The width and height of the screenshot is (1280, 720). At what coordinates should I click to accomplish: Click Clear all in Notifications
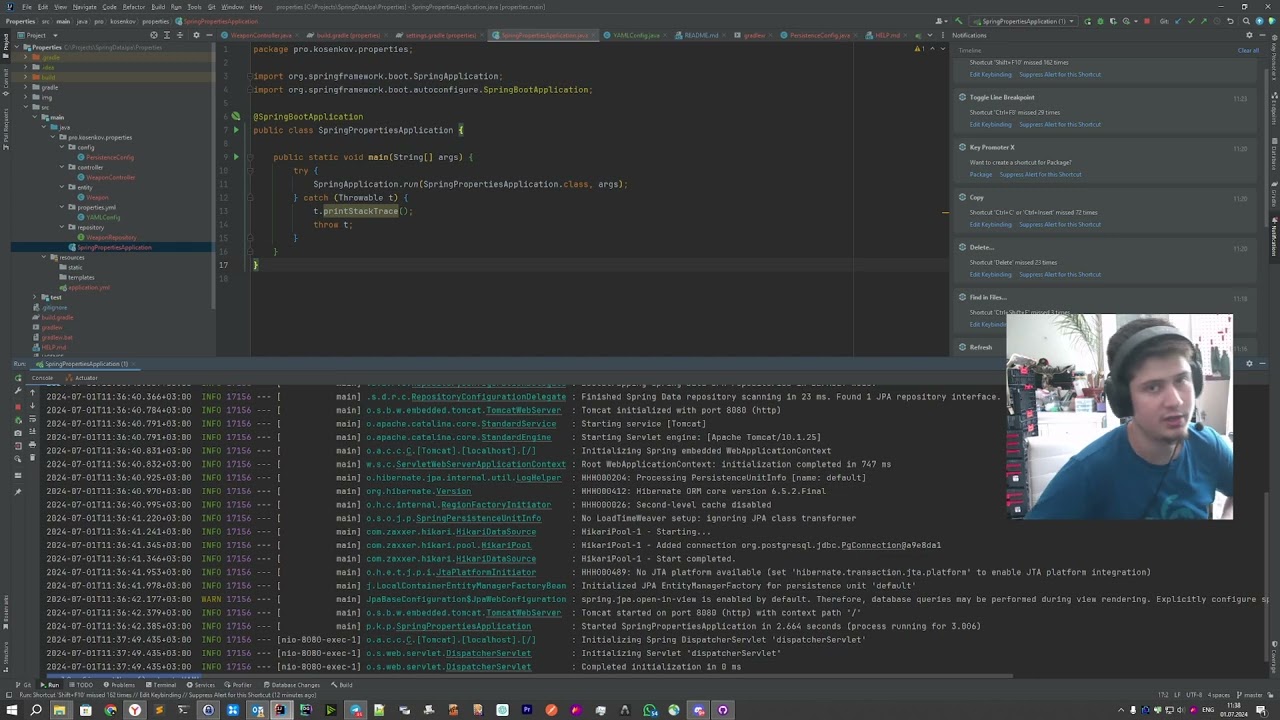[x=1247, y=50]
